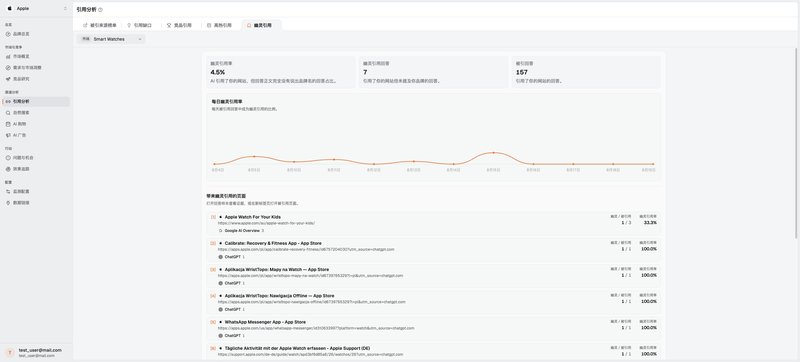Viewport: 800px width, 362px height.
Task: Click the megaphone icon for AI 广告
Action: coord(8,135)
